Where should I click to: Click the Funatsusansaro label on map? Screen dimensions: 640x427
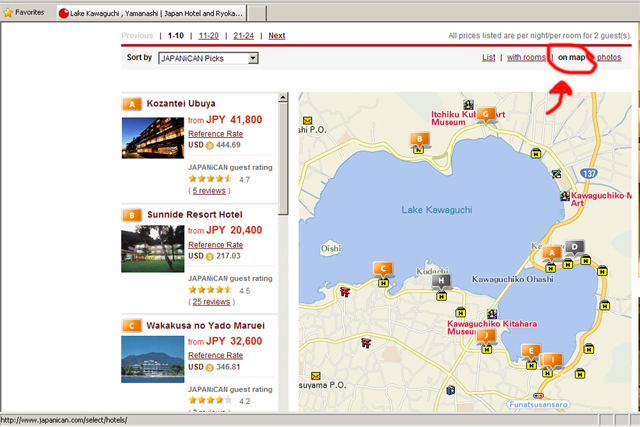click(x=538, y=405)
